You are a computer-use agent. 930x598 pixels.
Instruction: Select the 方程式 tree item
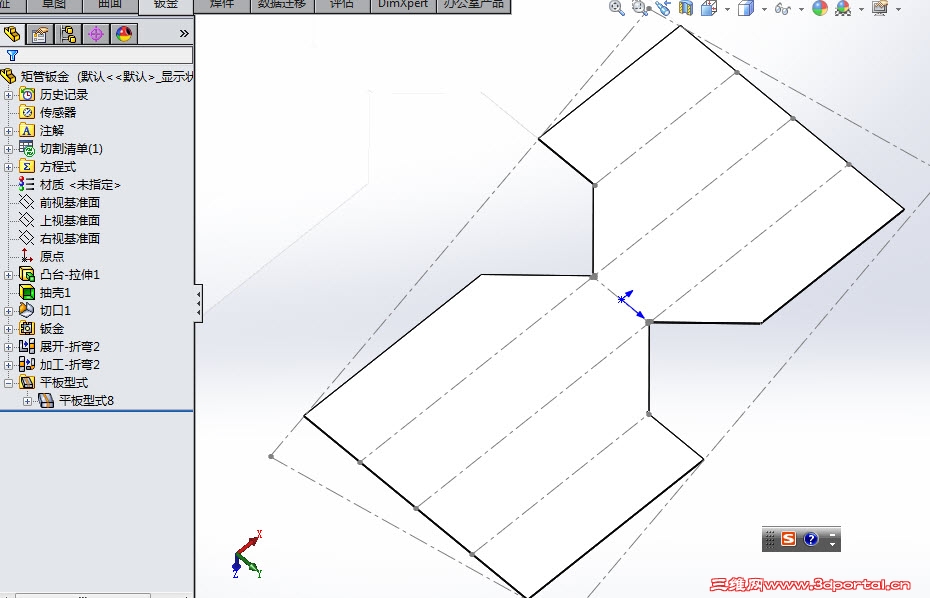(58, 167)
